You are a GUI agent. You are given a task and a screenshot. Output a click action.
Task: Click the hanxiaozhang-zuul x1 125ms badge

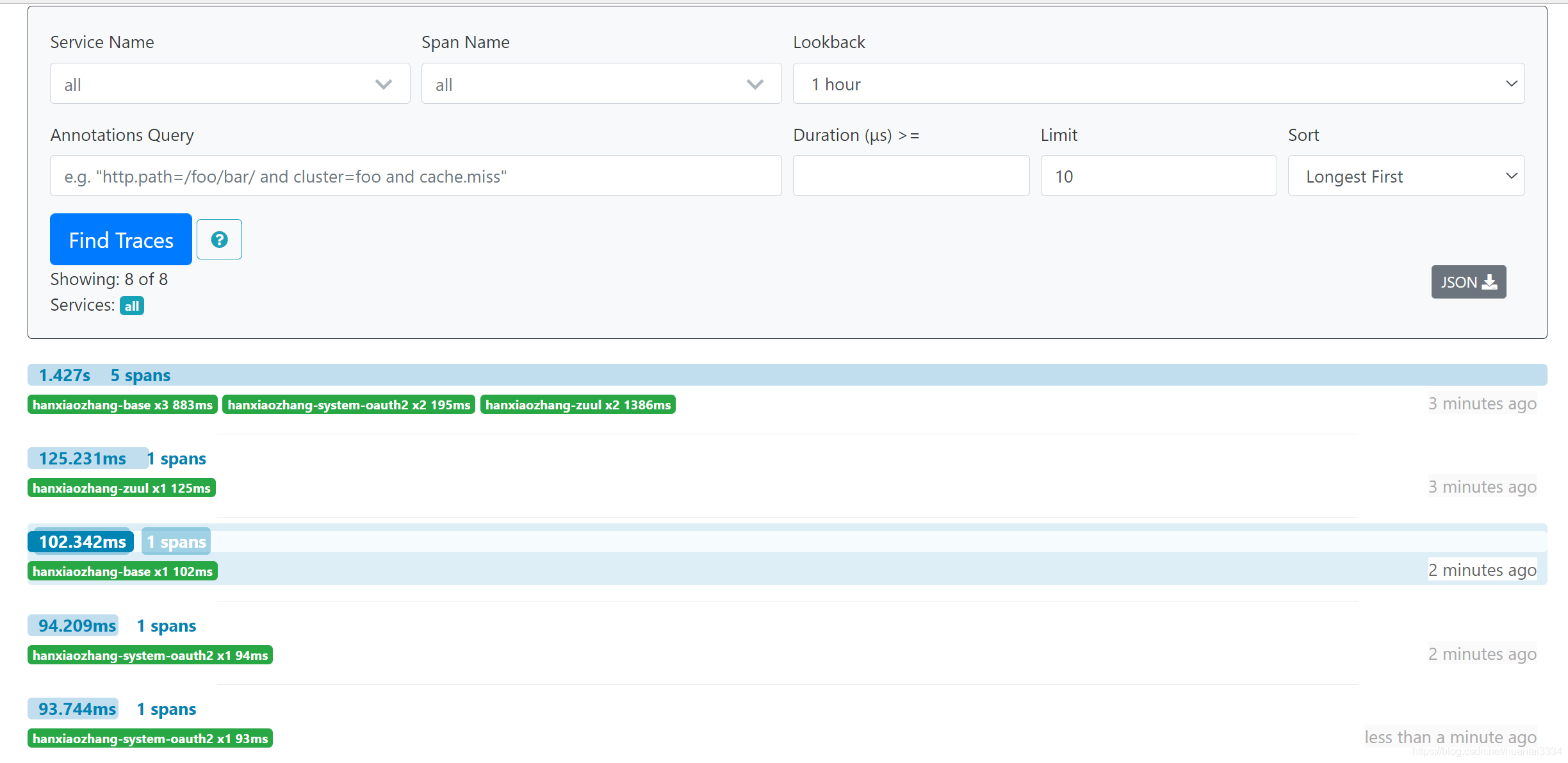pos(121,488)
